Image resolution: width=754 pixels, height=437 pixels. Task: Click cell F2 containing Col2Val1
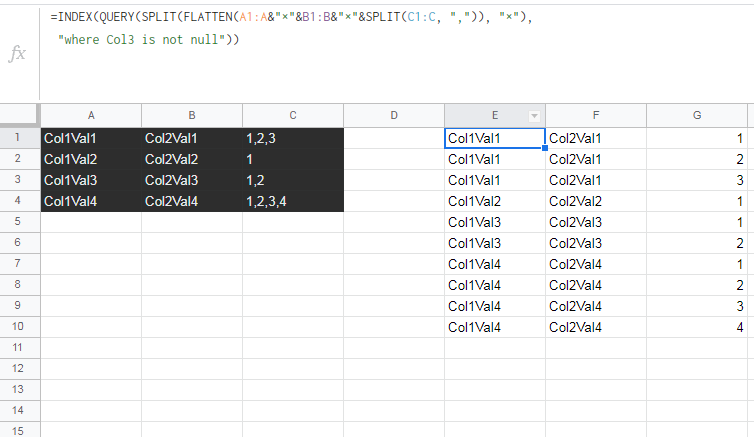pyautogui.click(x=596, y=159)
